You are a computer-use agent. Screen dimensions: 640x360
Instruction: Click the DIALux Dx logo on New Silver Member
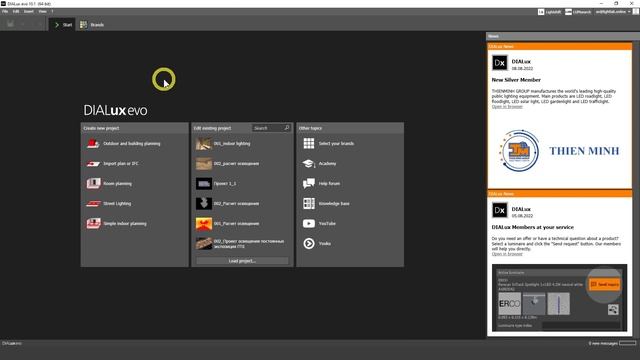pyautogui.click(x=500, y=63)
